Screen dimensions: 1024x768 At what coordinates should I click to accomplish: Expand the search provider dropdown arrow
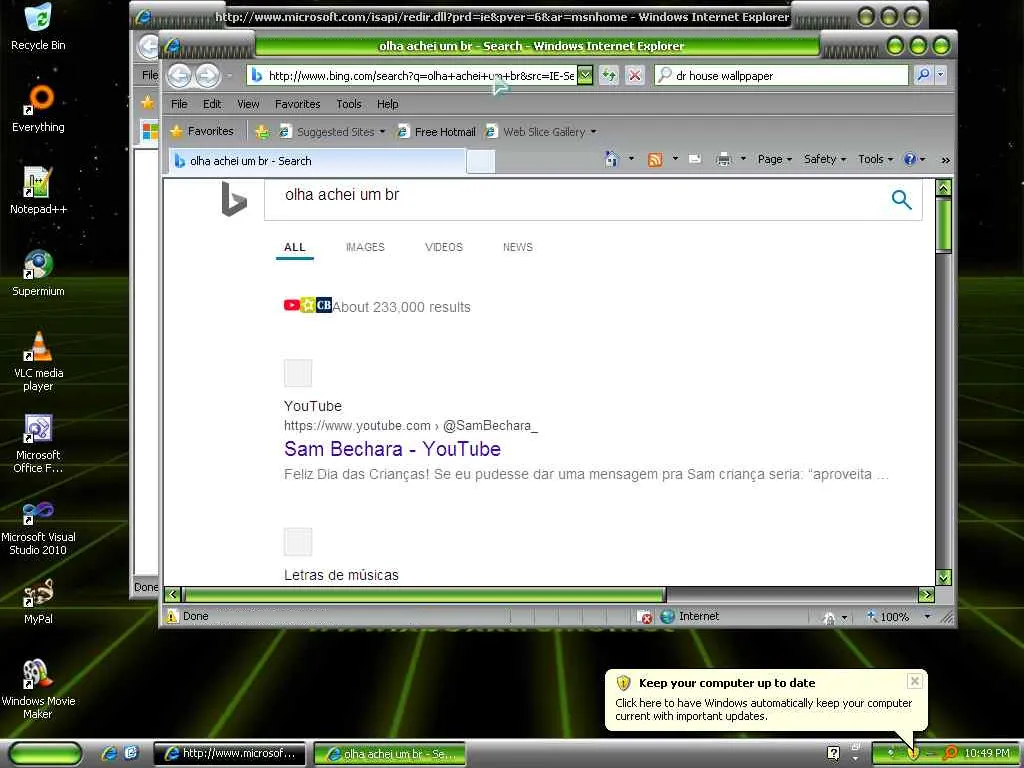[941, 75]
